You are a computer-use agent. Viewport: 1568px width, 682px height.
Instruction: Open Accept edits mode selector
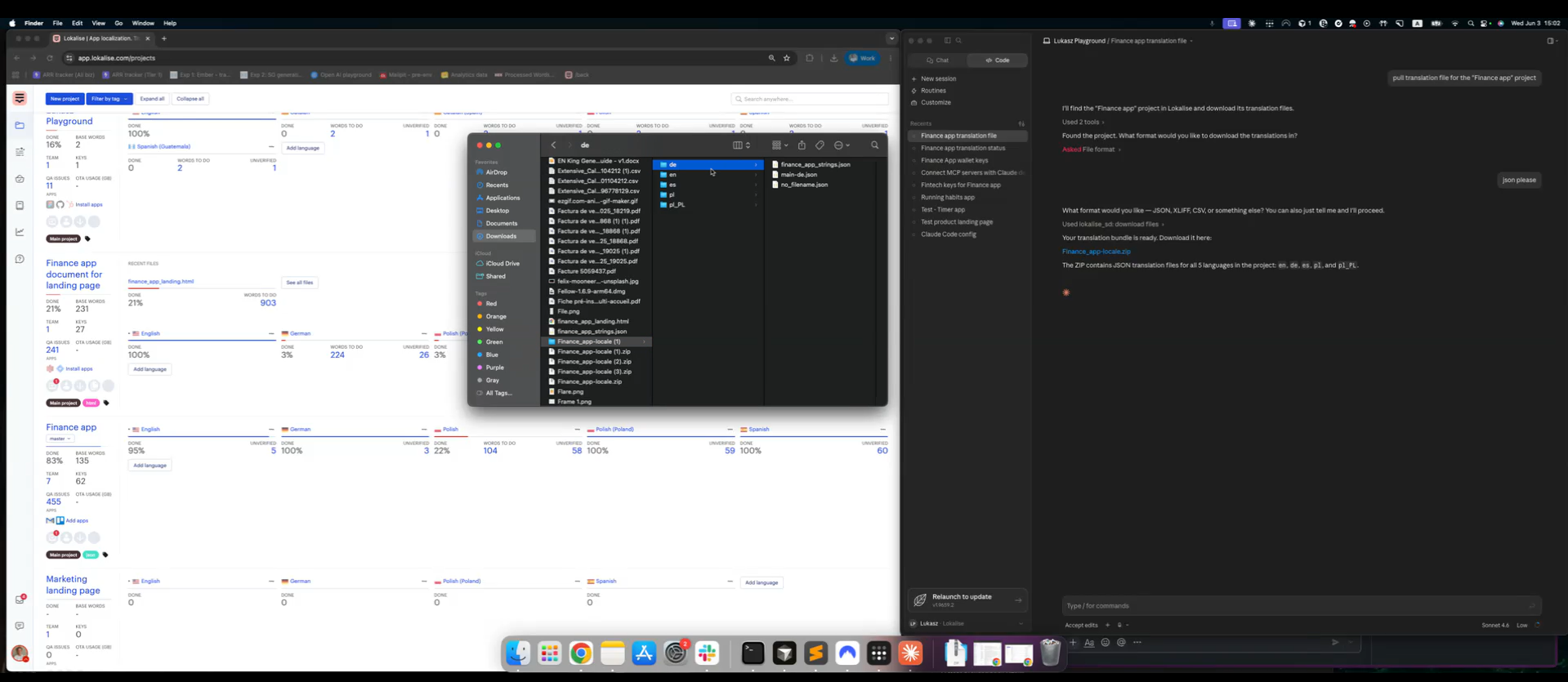[1081, 625]
